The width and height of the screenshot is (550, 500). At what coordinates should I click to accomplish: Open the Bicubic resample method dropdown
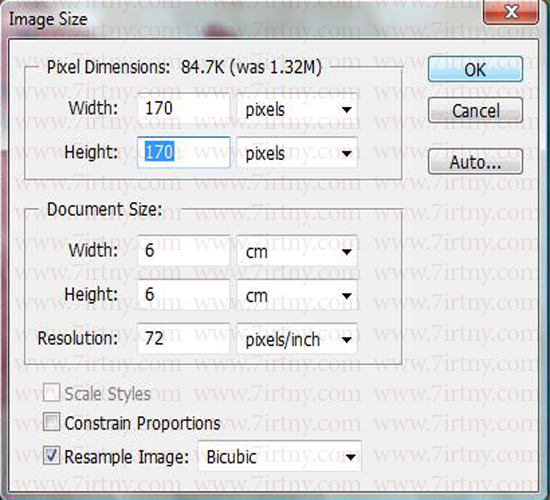[x=280, y=456]
